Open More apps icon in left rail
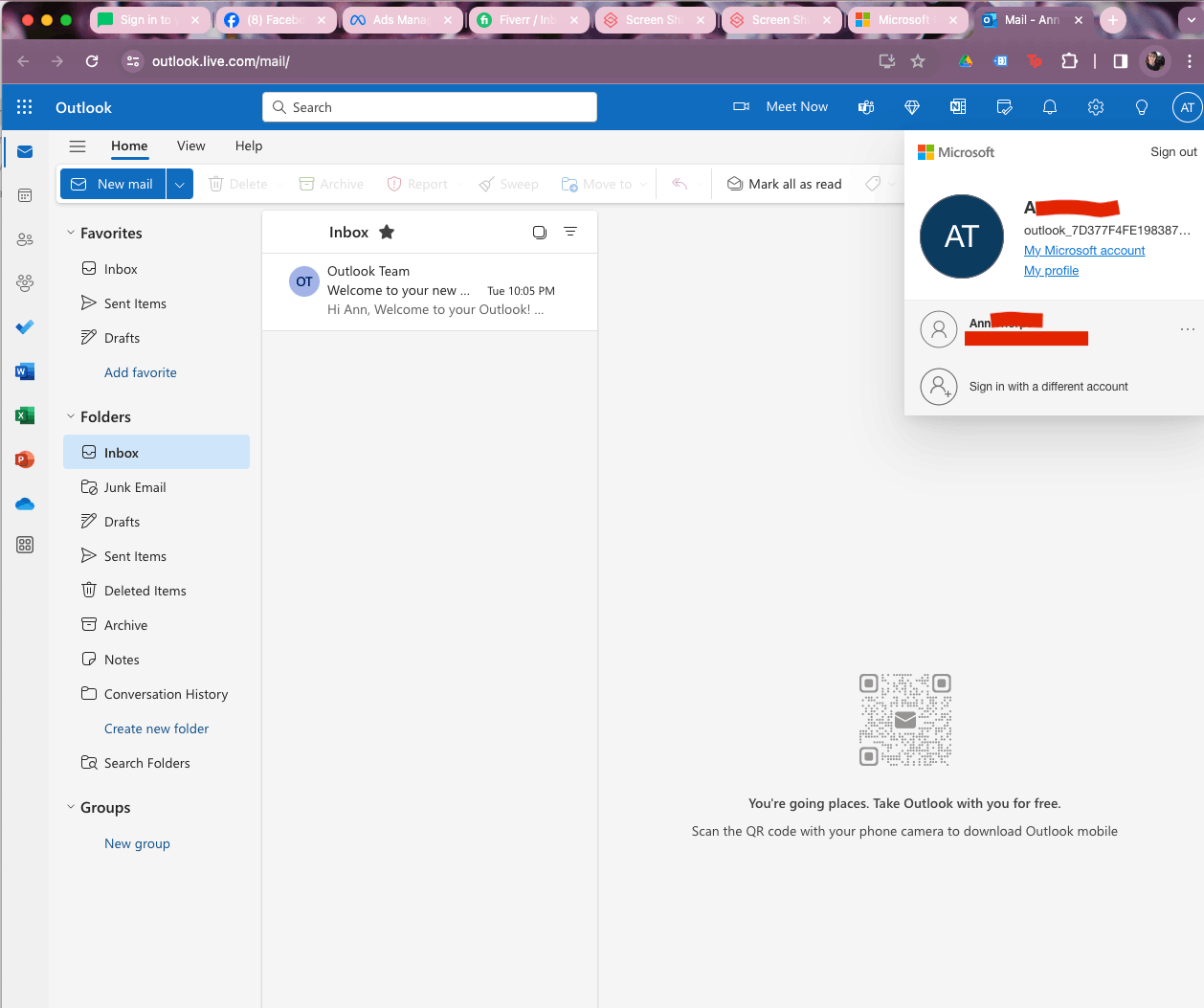The height and width of the screenshot is (1008, 1204). tap(25, 545)
